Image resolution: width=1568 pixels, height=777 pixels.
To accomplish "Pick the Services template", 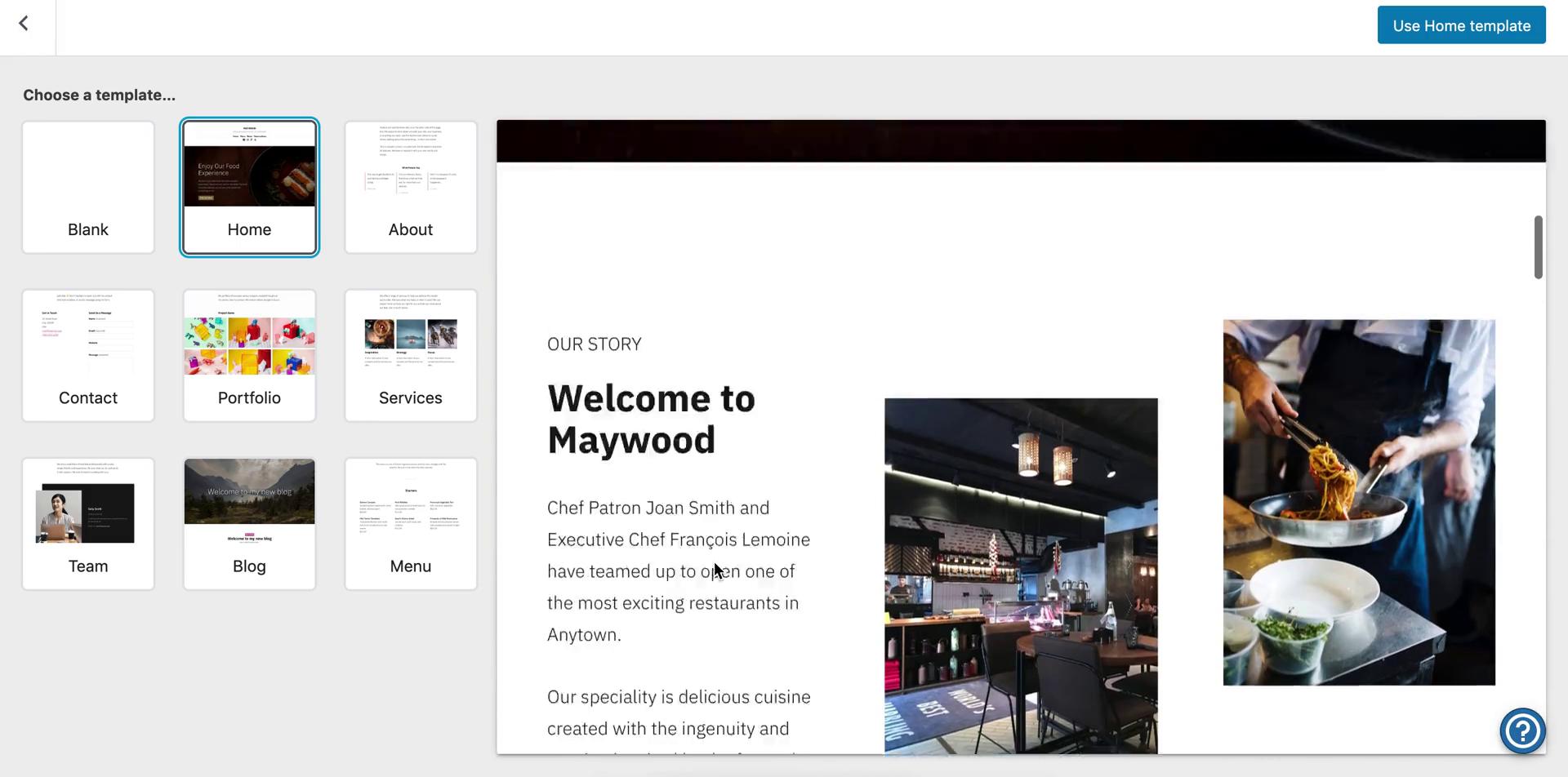I will (x=410, y=355).
